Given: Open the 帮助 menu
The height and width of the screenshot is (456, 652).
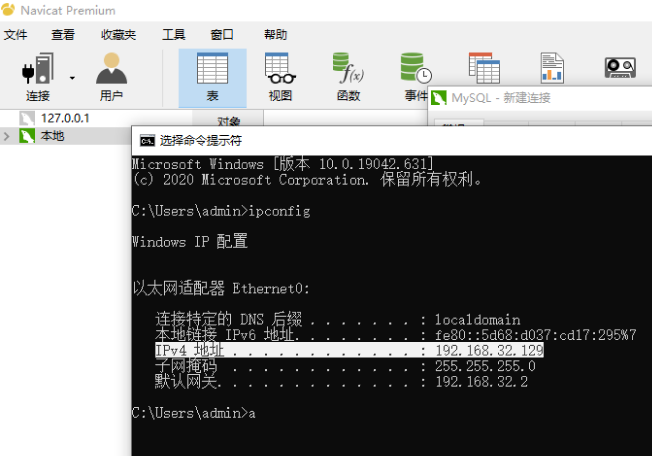Looking at the screenshot, I should point(276,35).
